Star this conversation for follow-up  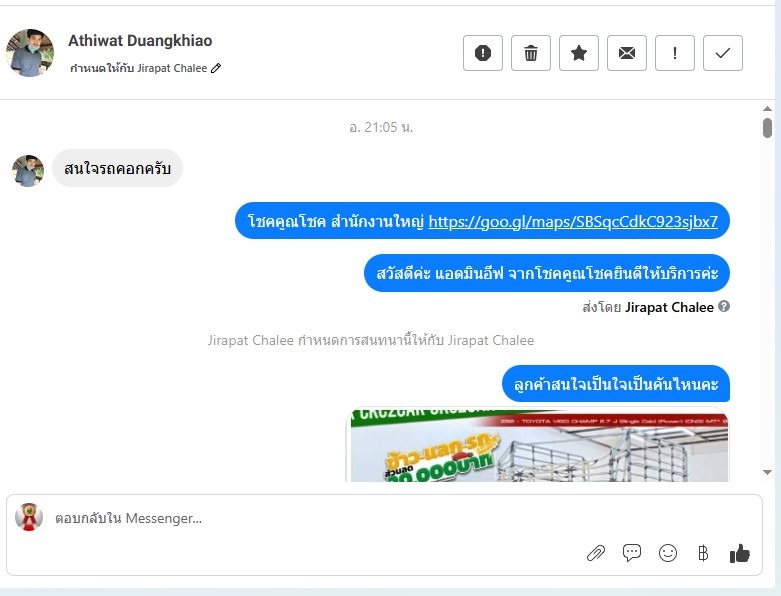click(579, 53)
